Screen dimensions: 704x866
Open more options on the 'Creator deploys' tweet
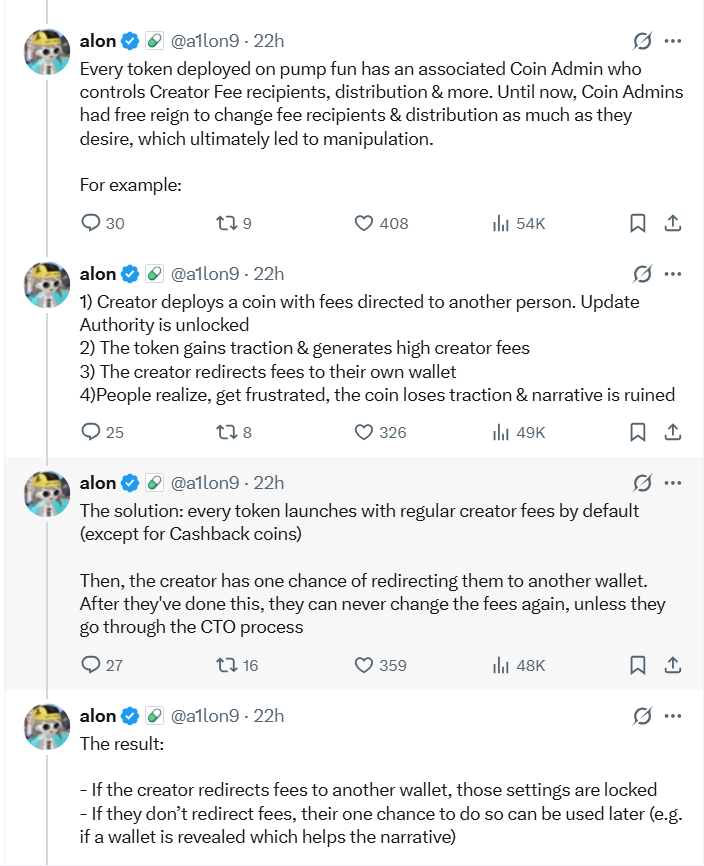(x=673, y=274)
